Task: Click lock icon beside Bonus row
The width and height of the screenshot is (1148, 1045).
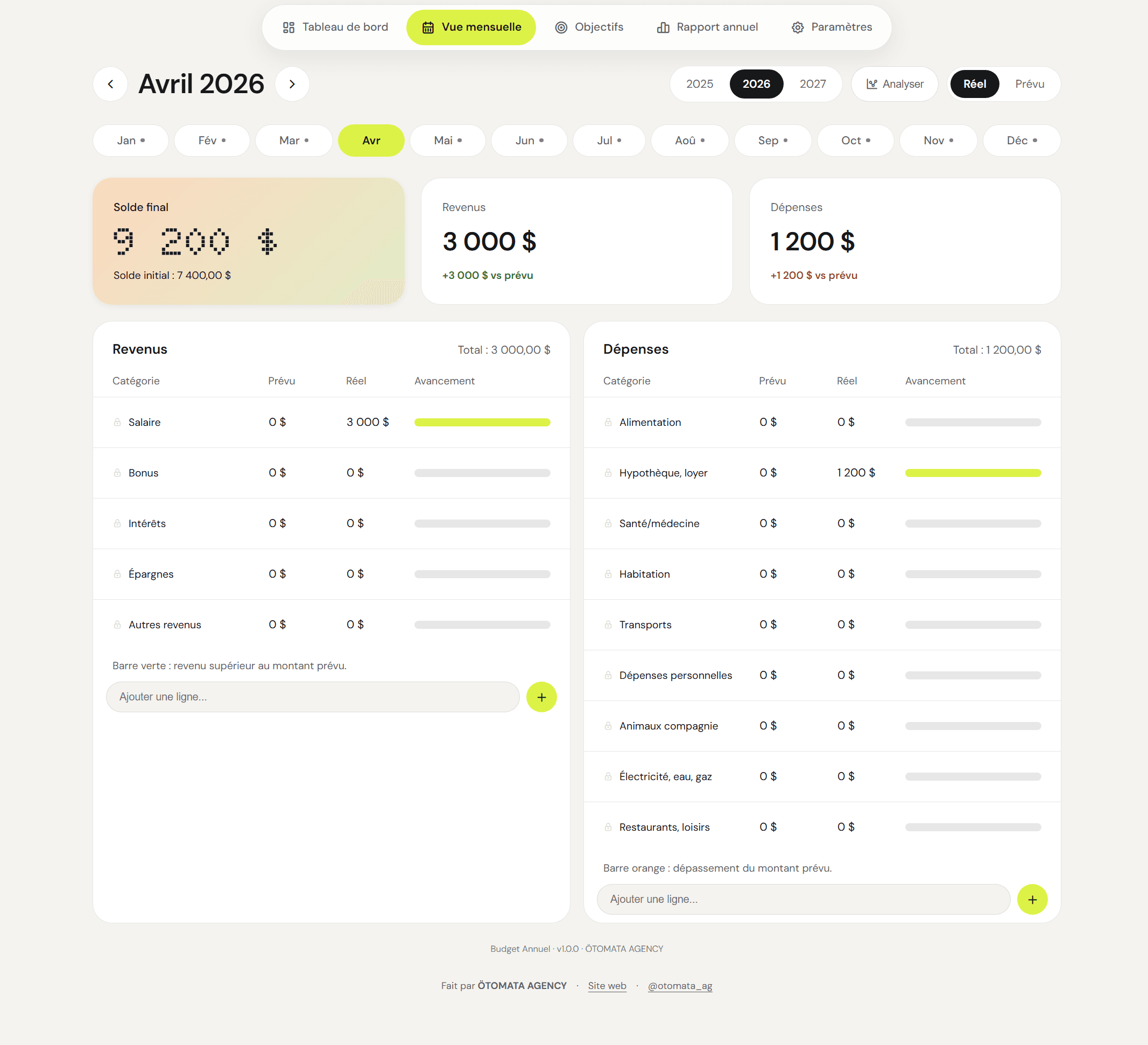Action: pyautogui.click(x=117, y=473)
